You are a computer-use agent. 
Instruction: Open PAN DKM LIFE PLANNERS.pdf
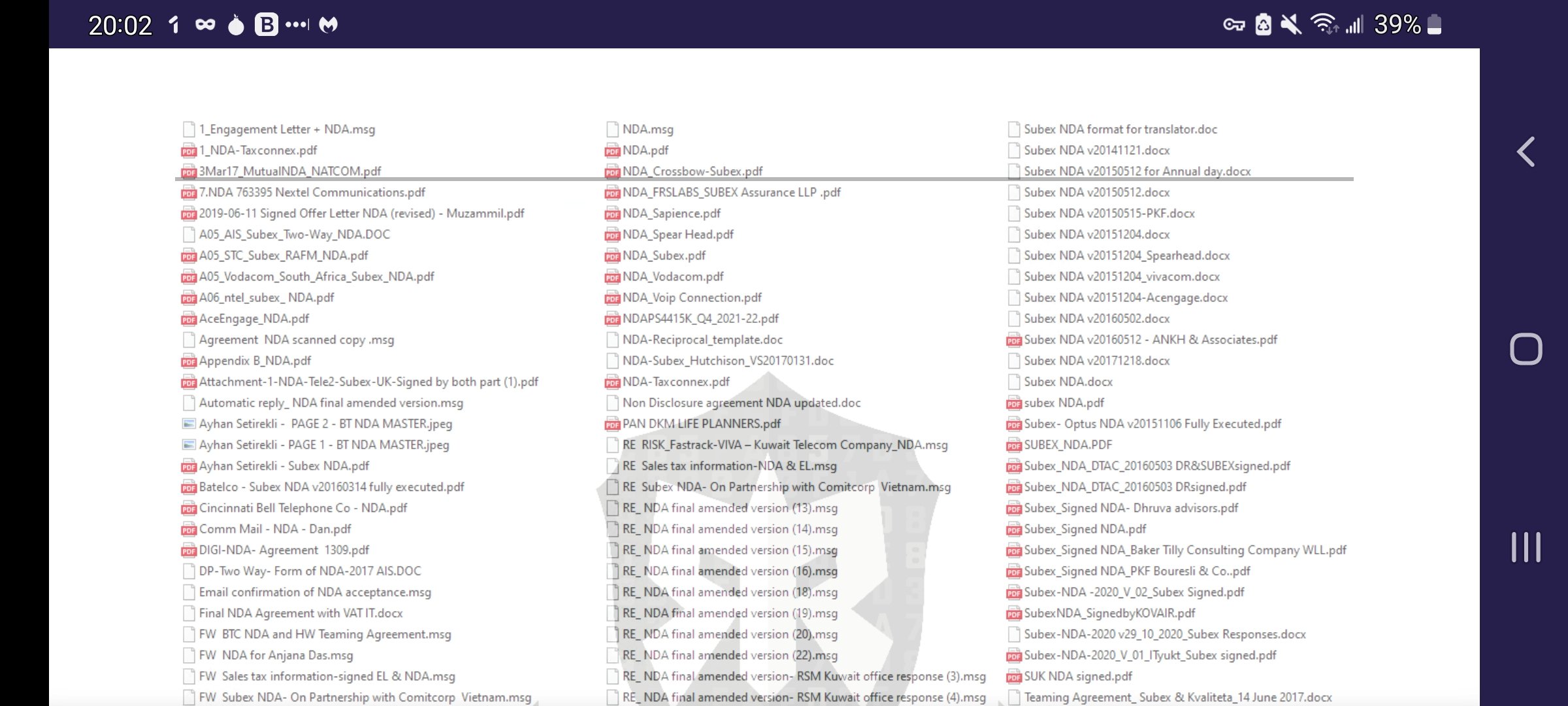point(701,424)
